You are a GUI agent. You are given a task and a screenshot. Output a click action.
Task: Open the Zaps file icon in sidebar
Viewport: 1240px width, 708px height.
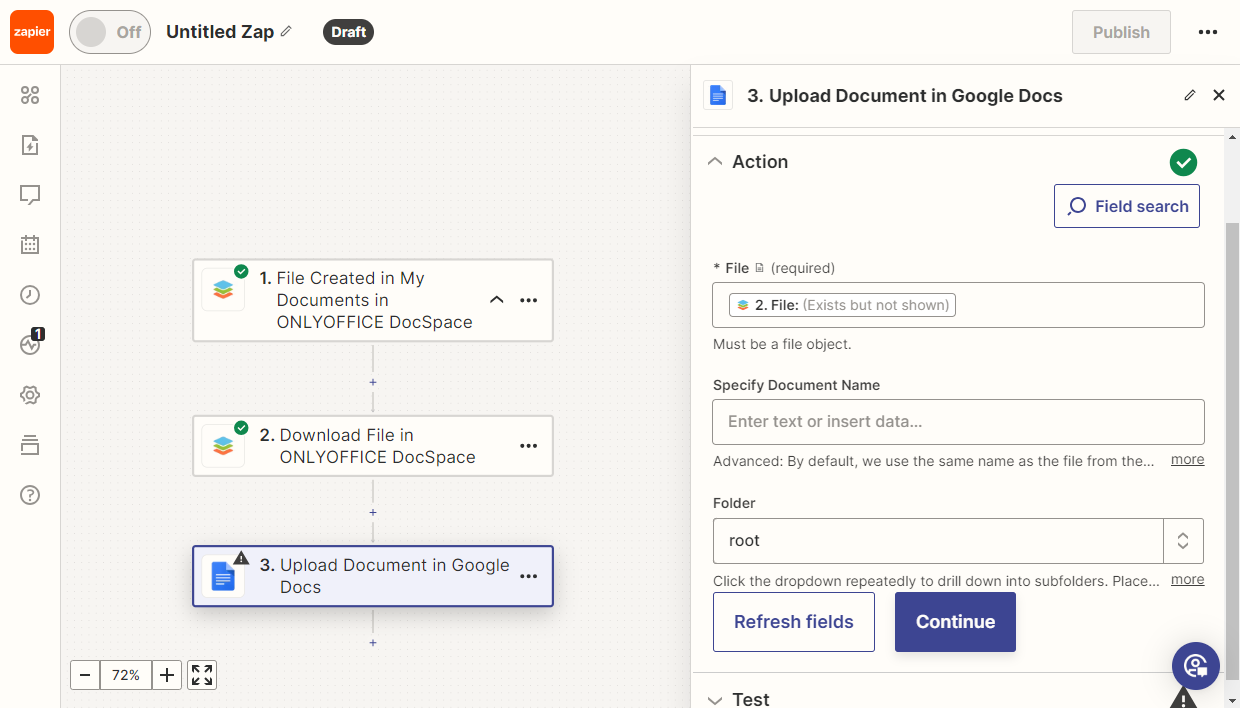click(30, 145)
